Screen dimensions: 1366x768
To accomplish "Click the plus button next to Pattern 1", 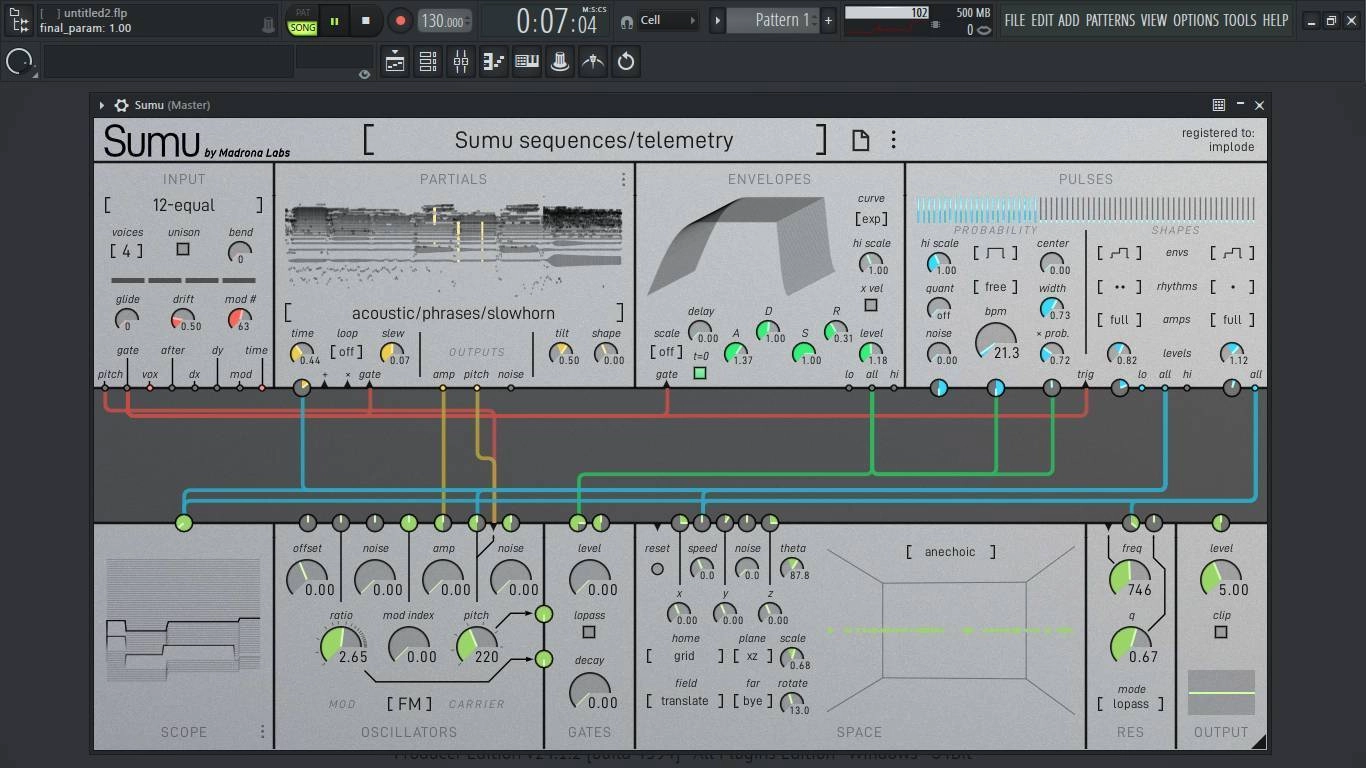I will pos(828,20).
